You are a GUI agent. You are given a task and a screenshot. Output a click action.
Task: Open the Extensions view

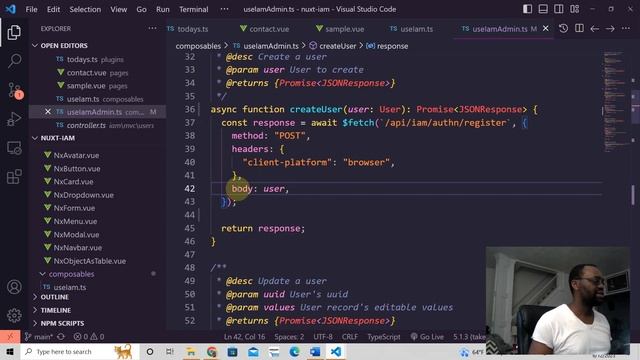tap(14, 177)
